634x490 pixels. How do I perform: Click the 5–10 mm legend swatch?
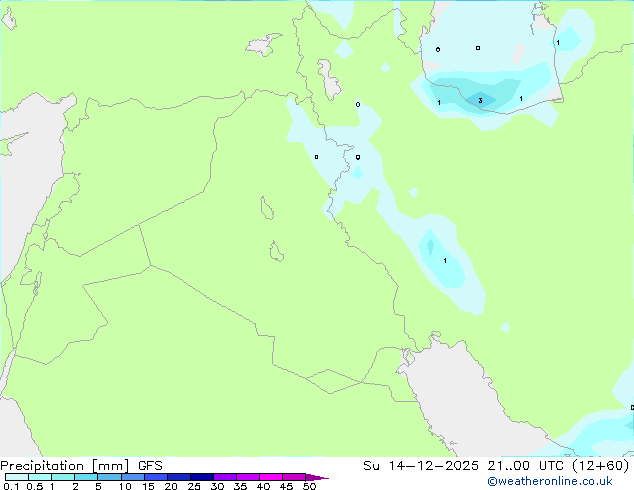coord(109,477)
